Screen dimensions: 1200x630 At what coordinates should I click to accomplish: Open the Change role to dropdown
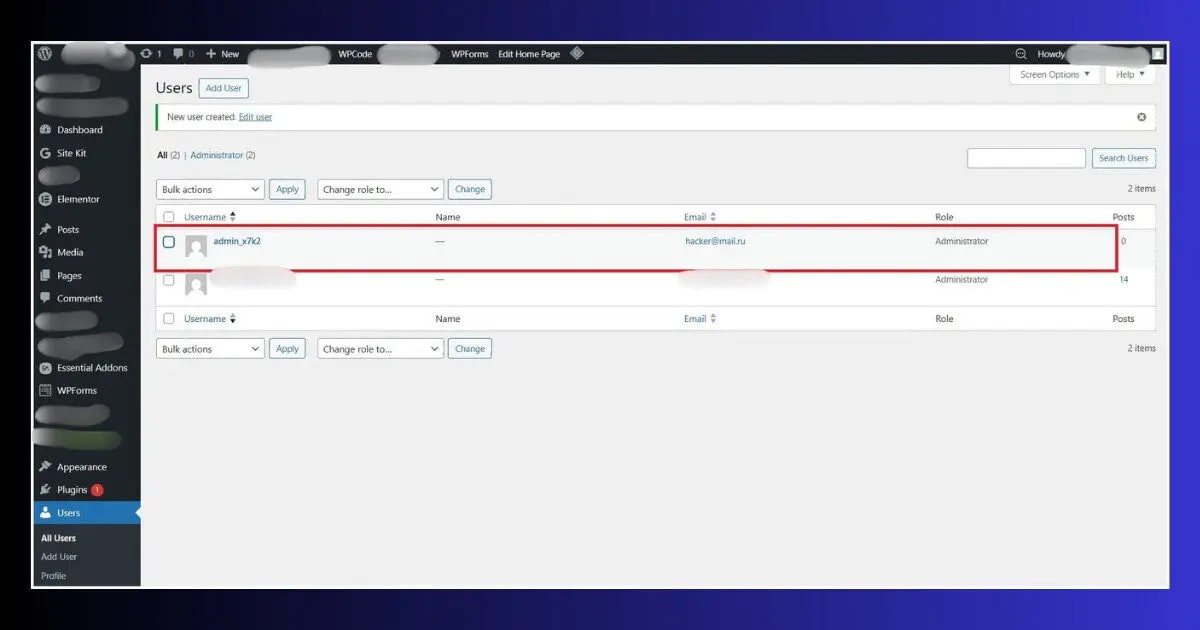[x=379, y=189]
